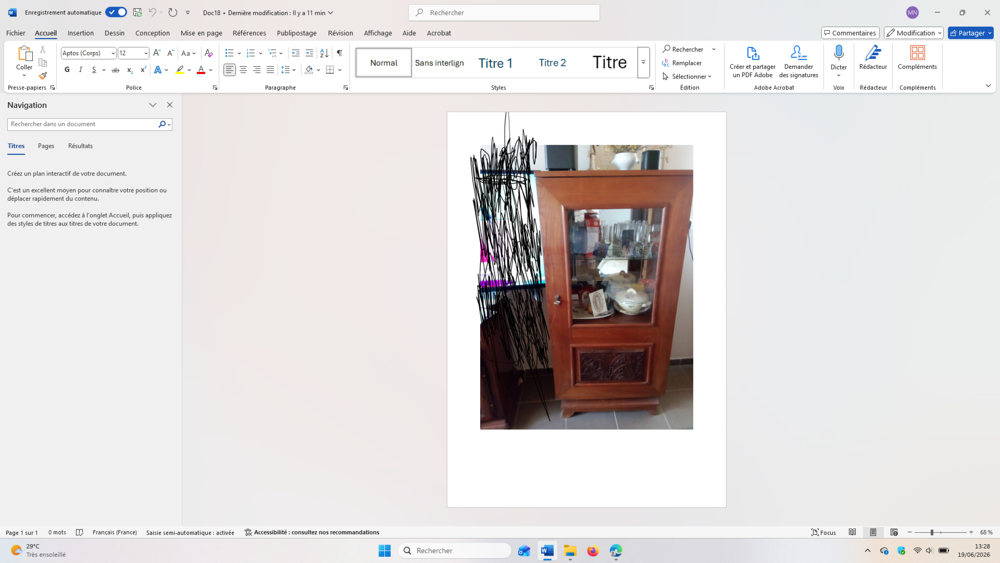The width and height of the screenshot is (1000, 563).
Task: Apply the red font color
Action: pos(201,70)
